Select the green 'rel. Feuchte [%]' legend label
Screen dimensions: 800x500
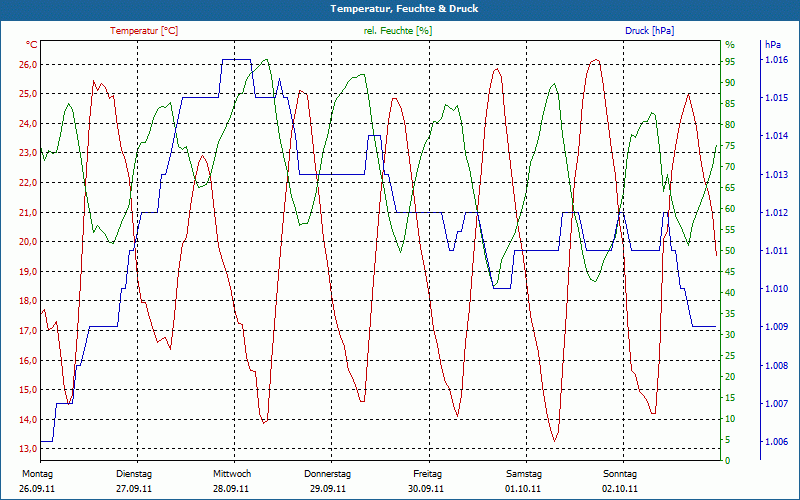pyautogui.click(x=398, y=31)
